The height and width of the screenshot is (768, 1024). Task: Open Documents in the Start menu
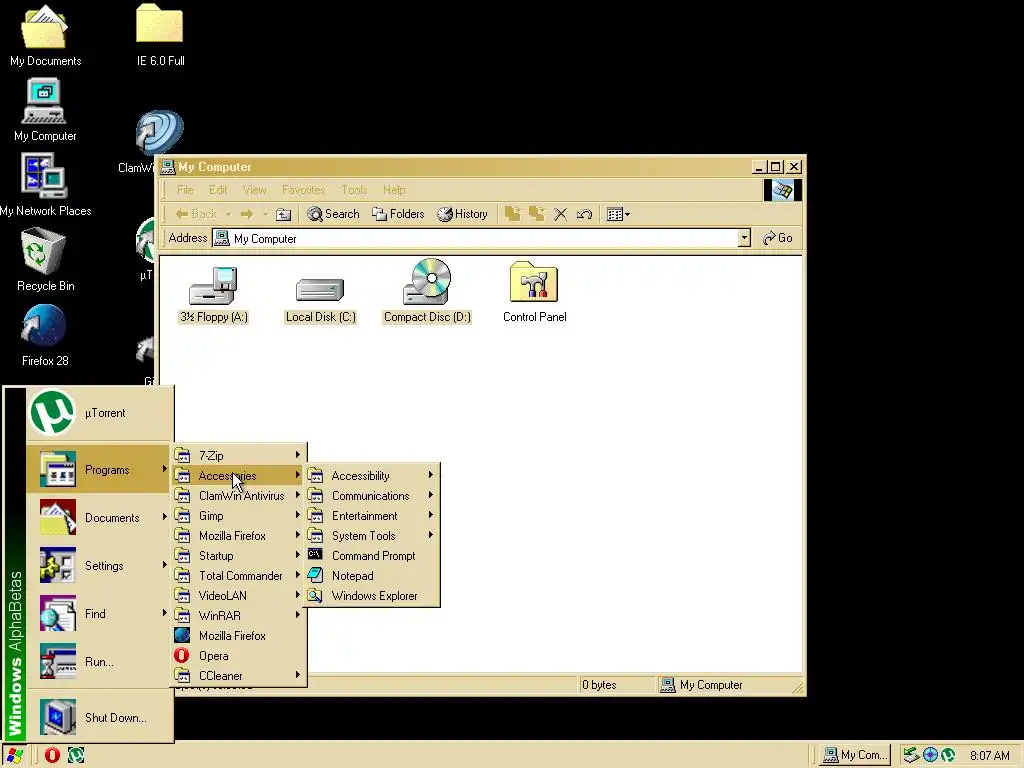(x=100, y=517)
